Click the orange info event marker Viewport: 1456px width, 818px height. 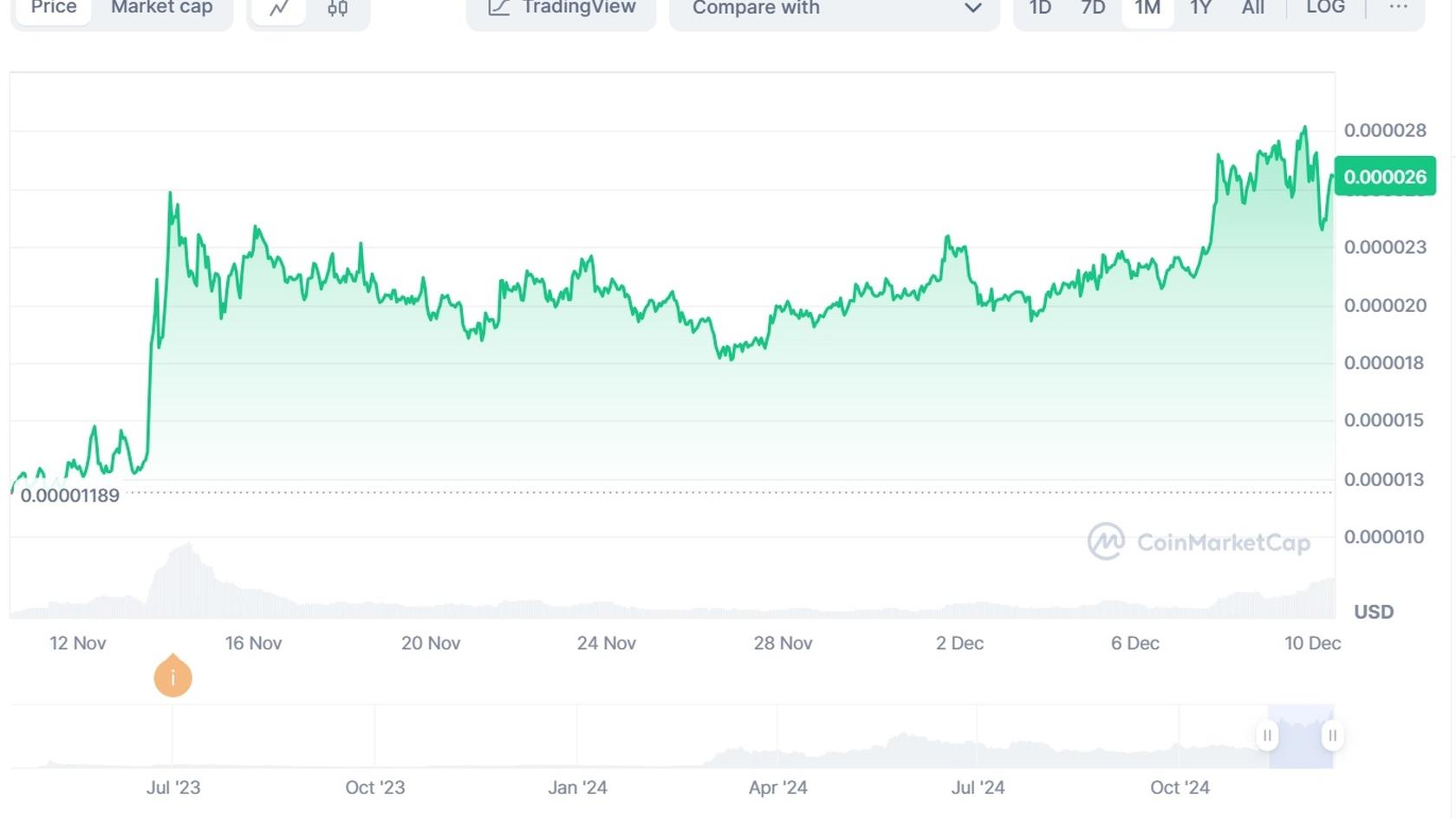[173, 677]
